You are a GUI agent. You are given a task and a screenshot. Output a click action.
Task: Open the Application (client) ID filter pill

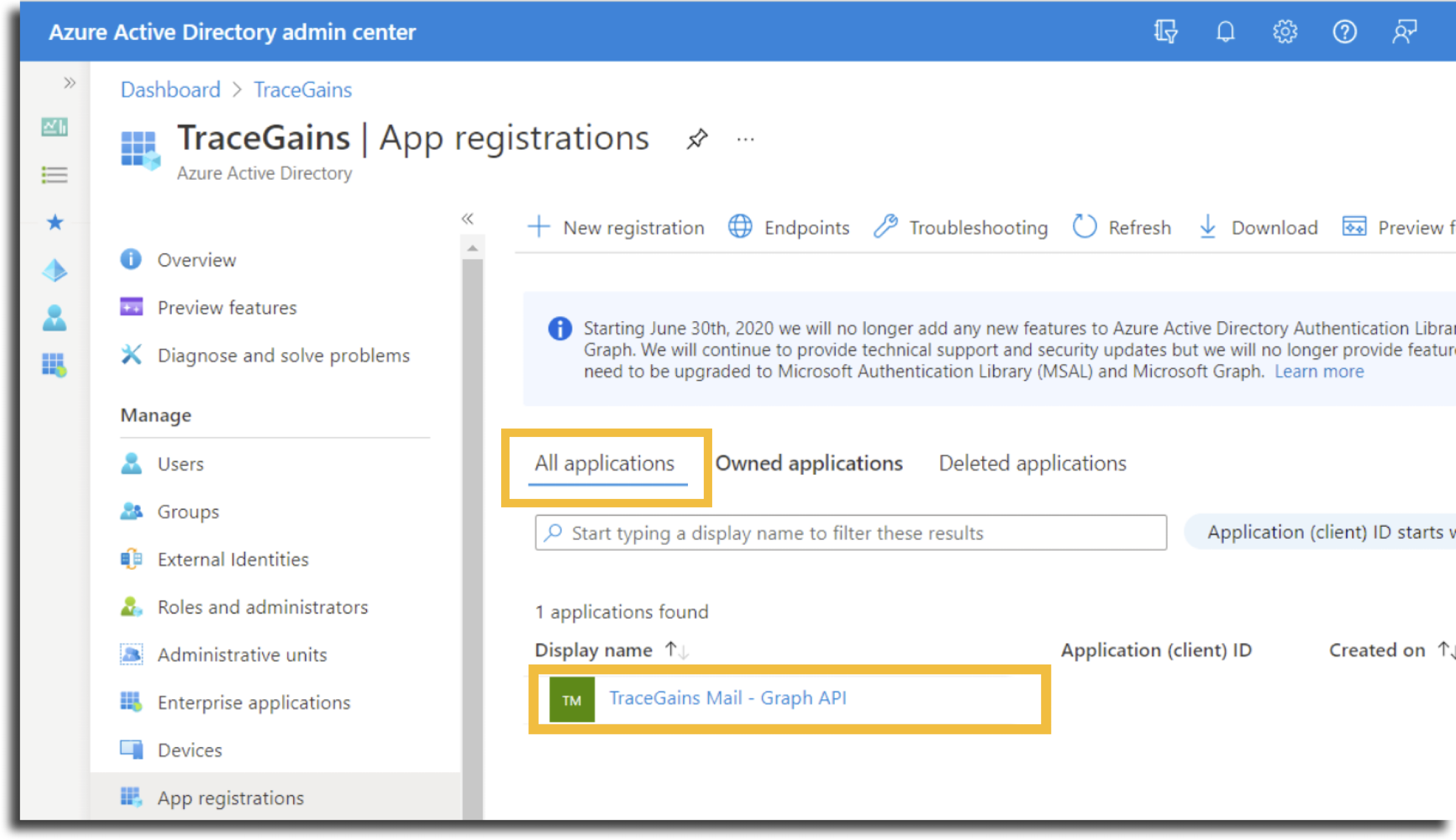(1320, 532)
